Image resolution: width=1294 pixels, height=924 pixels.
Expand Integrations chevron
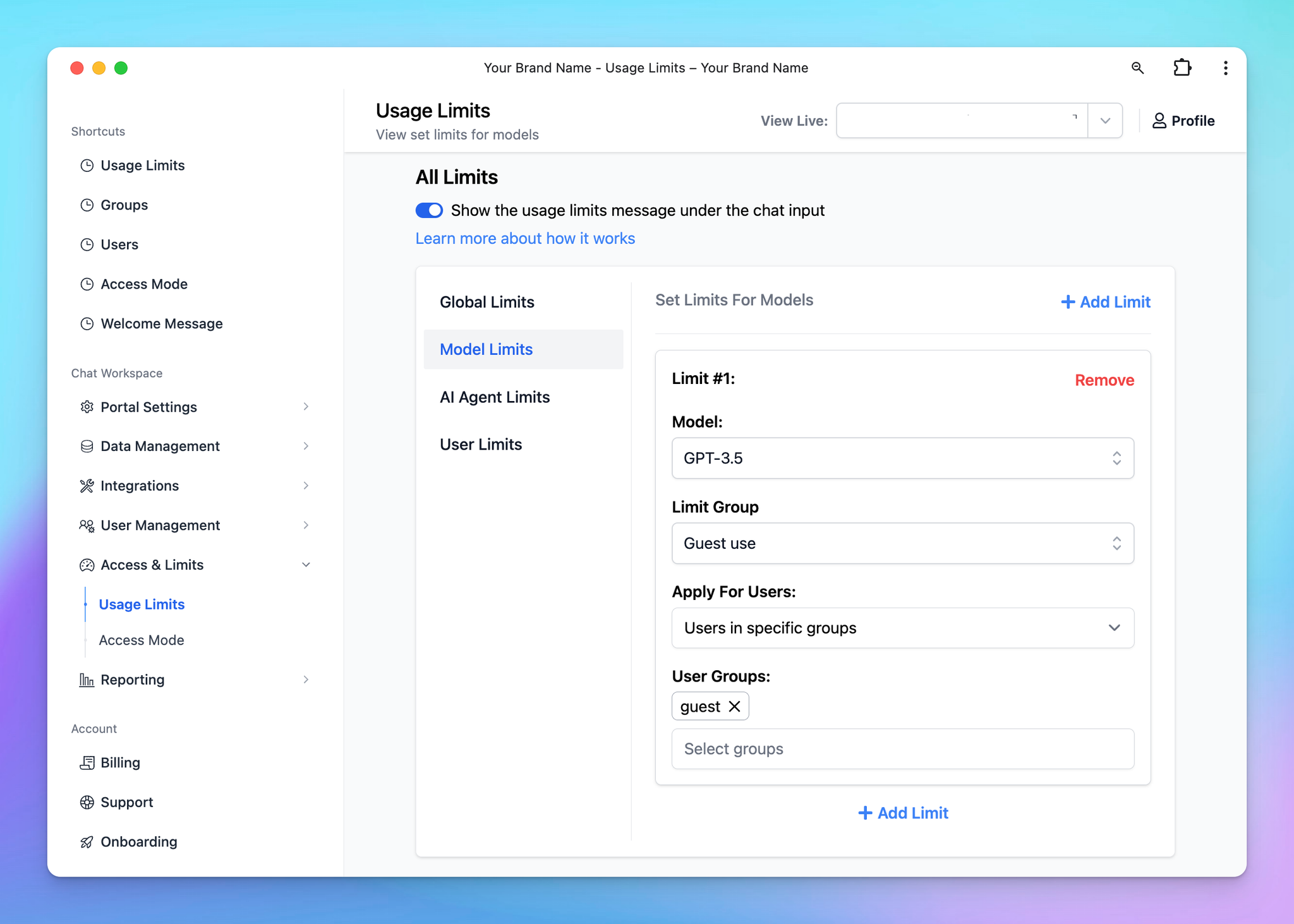(x=306, y=486)
